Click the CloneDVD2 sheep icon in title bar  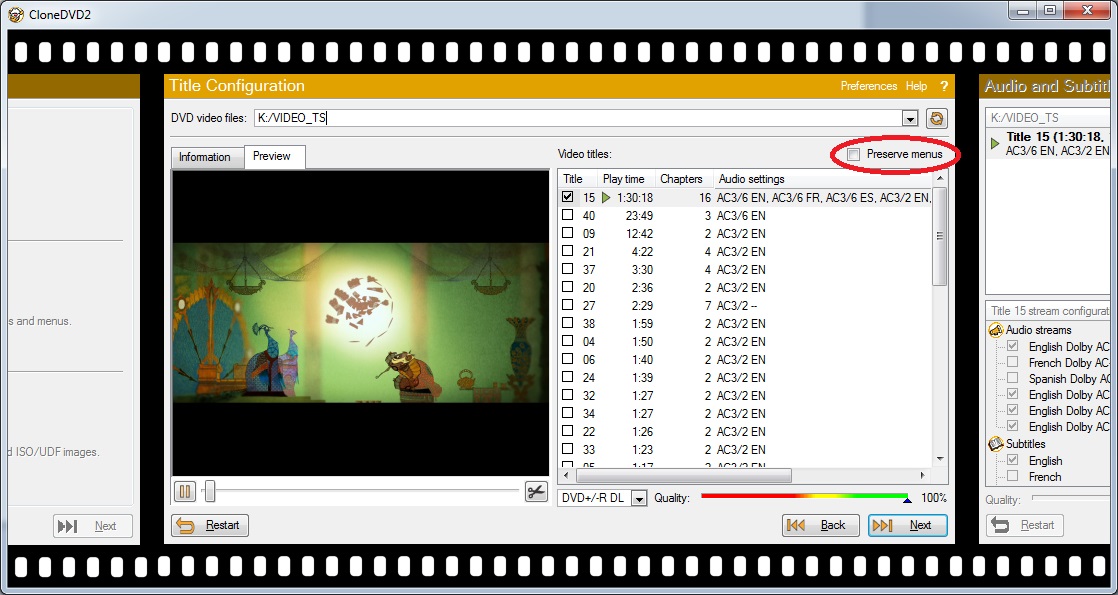click(x=15, y=13)
